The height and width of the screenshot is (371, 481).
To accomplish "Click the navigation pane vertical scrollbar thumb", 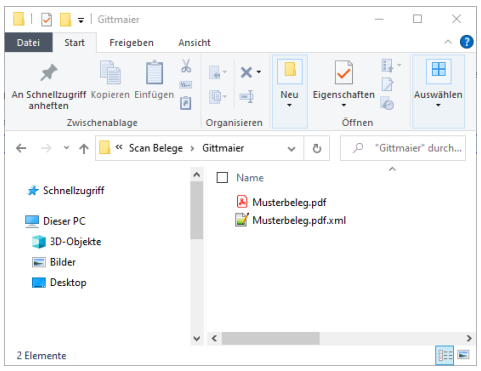I will [x=197, y=210].
